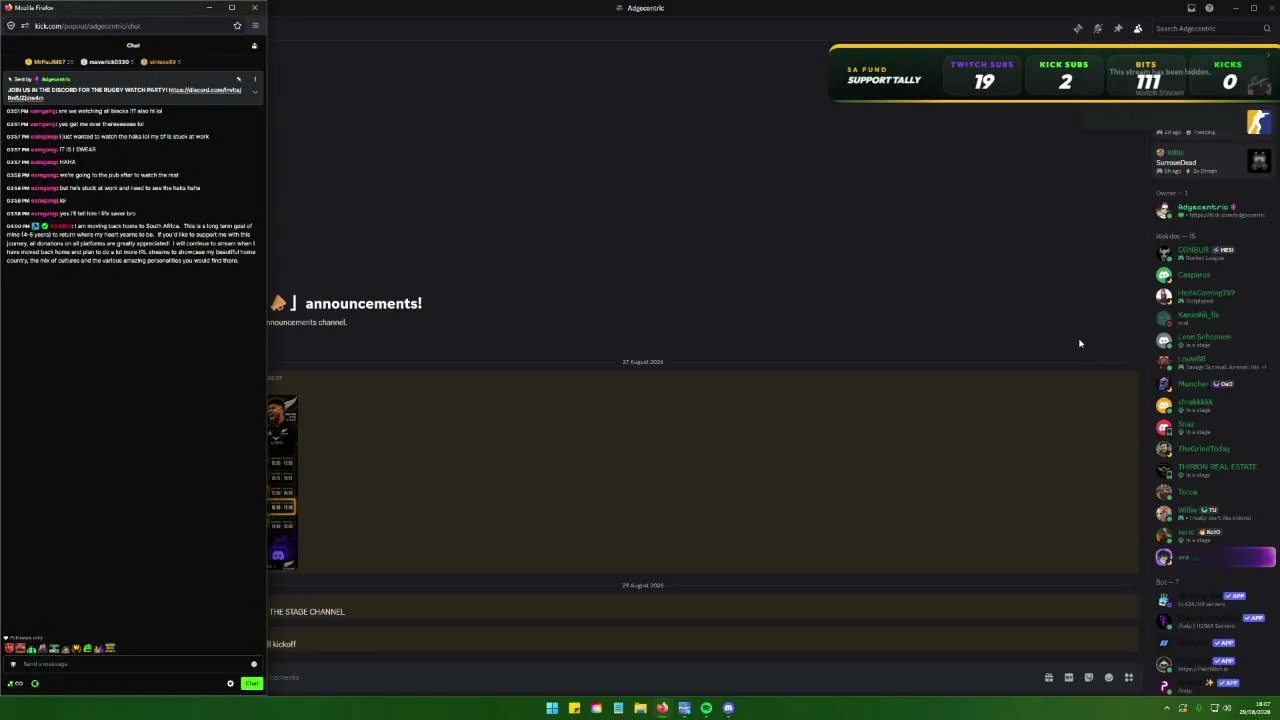This screenshot has height=720, width=1280.
Task: Open GIF picker in Discord message bar
Action: pos(1069,678)
